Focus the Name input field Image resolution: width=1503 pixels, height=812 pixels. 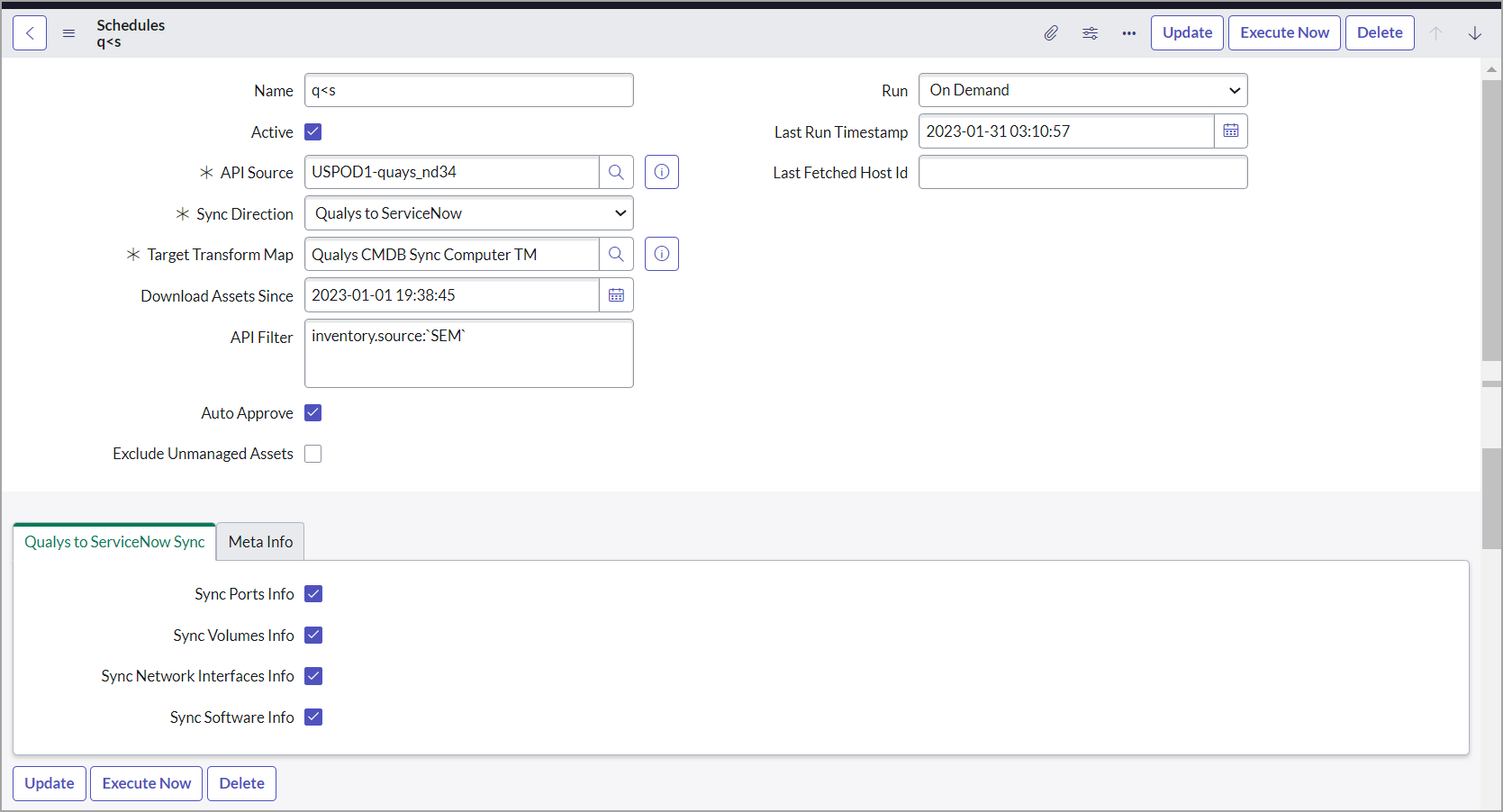469,90
